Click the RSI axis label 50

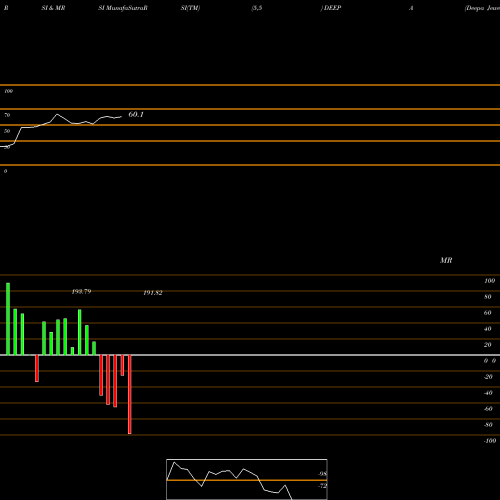pyautogui.click(x=7, y=131)
